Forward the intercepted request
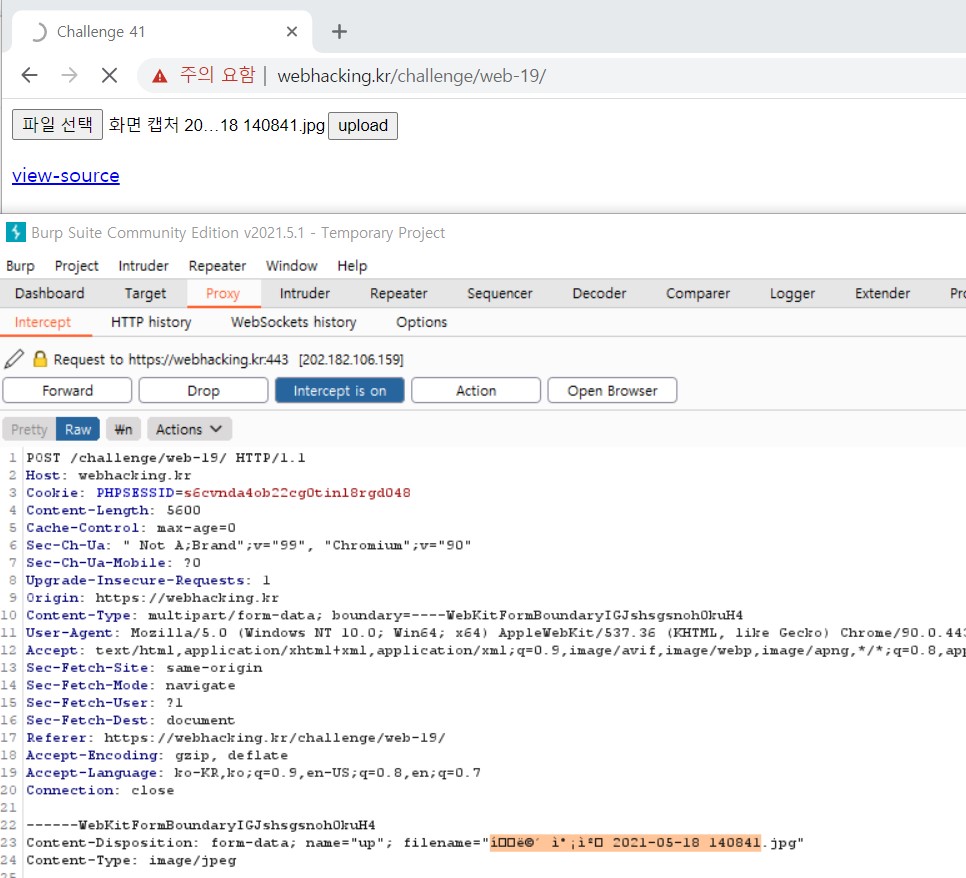The height and width of the screenshot is (878, 966). [67, 391]
